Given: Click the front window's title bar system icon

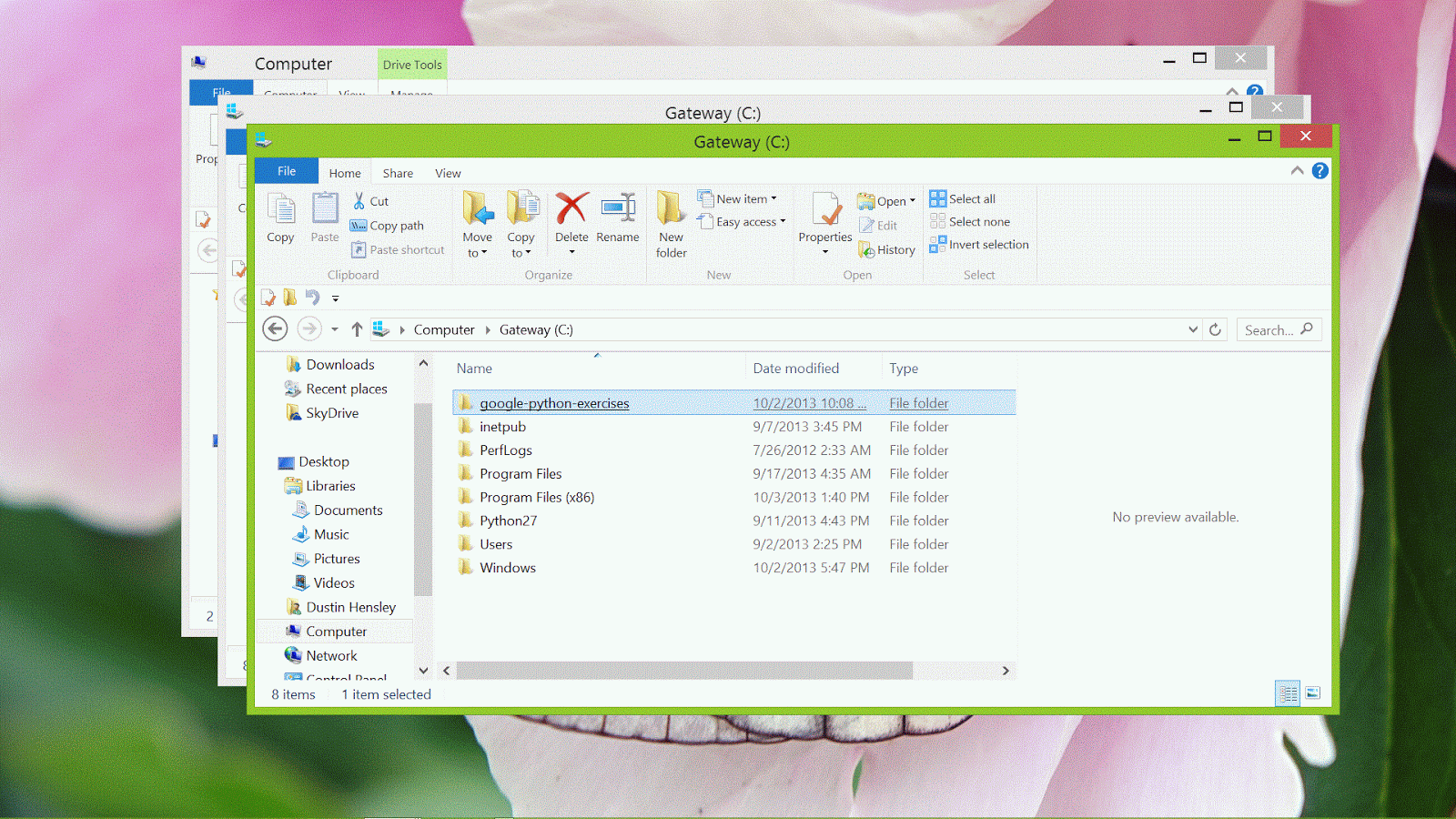Looking at the screenshot, I should coord(264,140).
